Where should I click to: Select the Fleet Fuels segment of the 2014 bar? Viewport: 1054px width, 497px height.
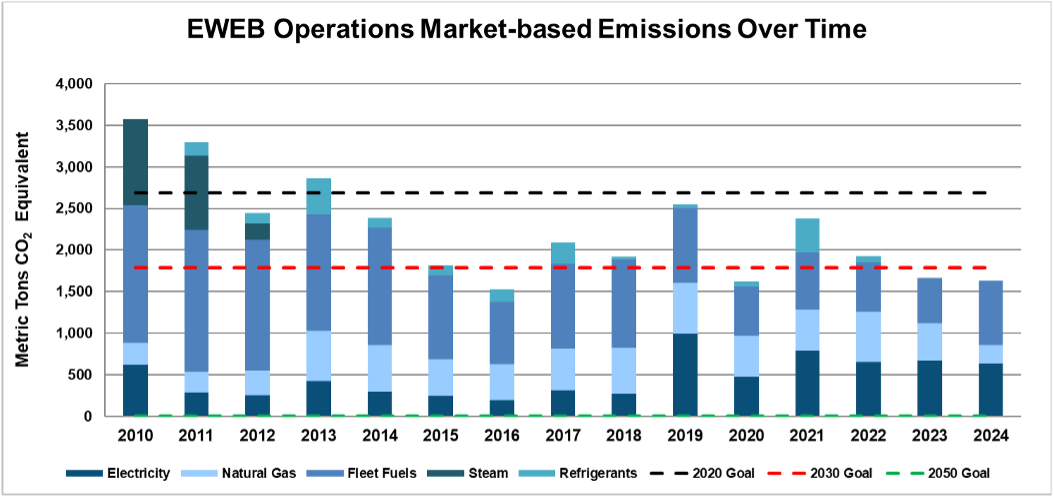point(380,286)
